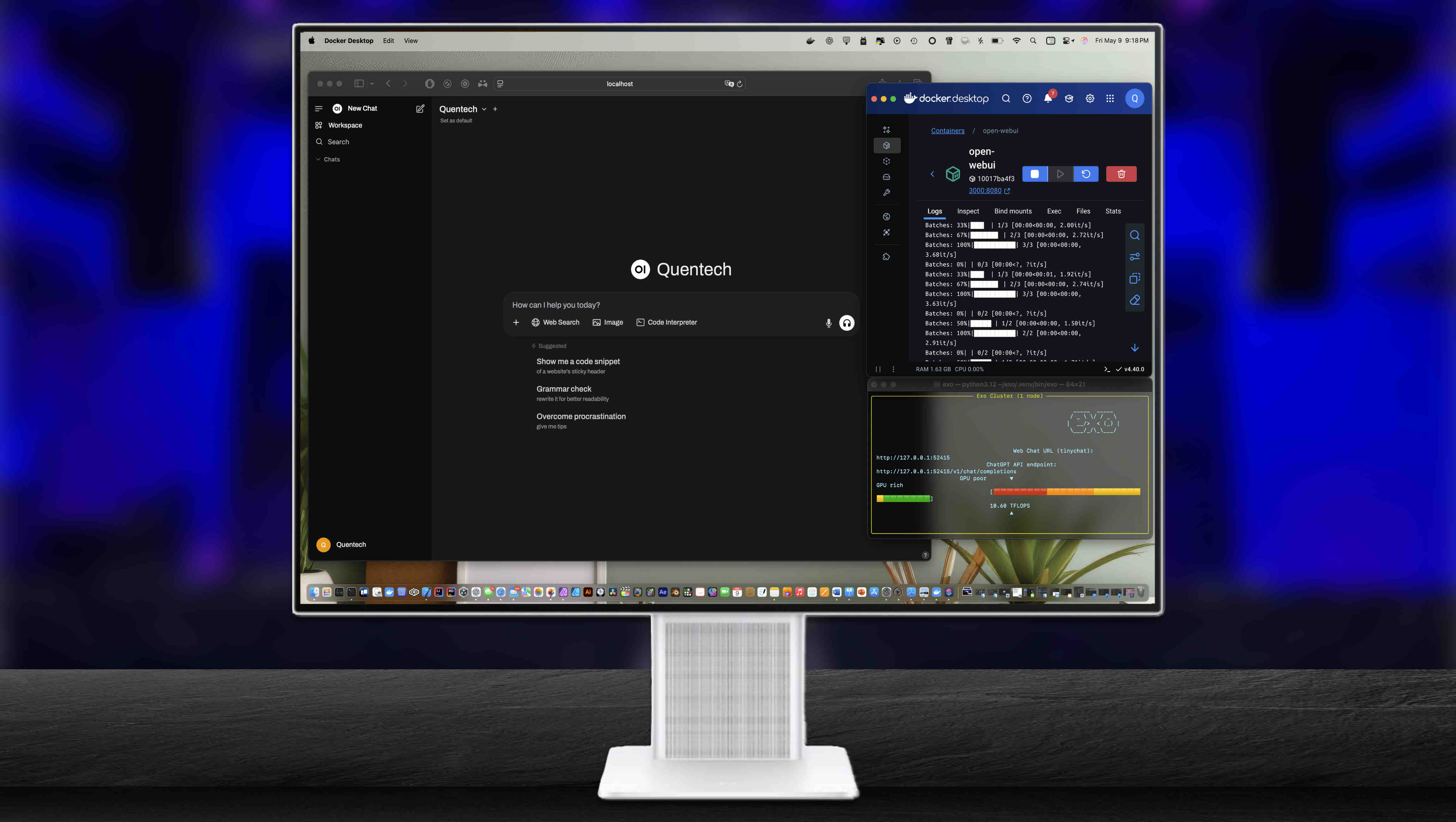Switch to the Stats tab
The image size is (1456, 822).
1113,211
